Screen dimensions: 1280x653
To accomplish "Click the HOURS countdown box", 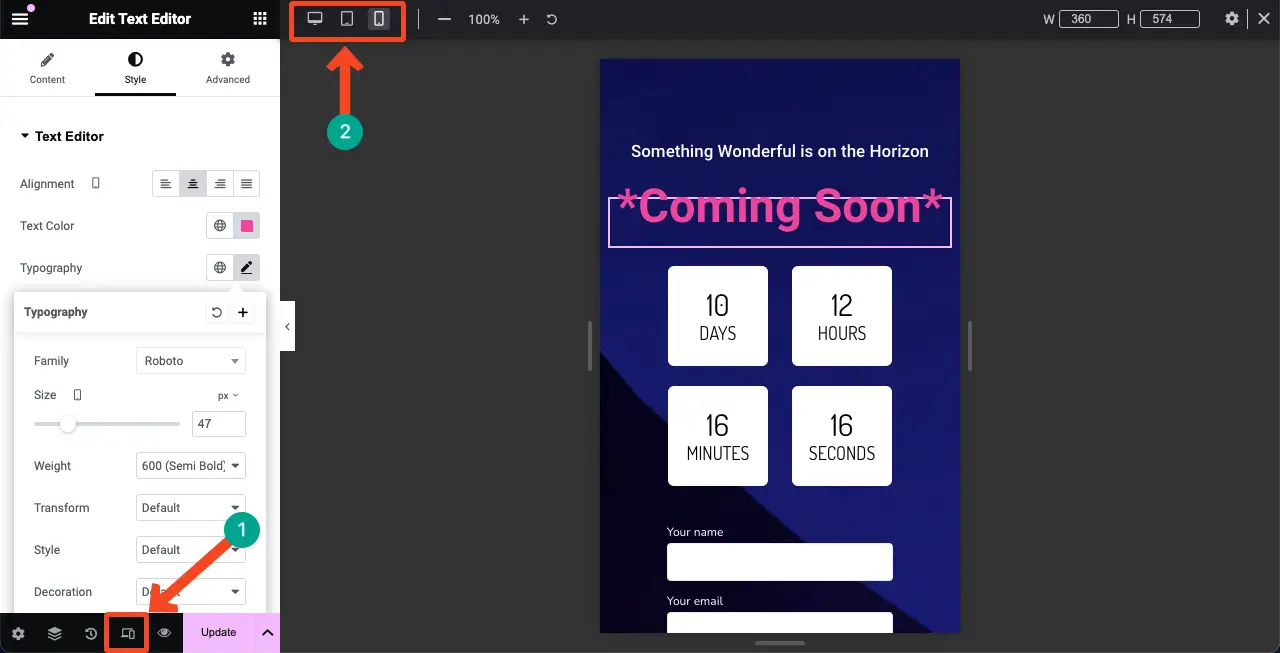I will [x=842, y=316].
